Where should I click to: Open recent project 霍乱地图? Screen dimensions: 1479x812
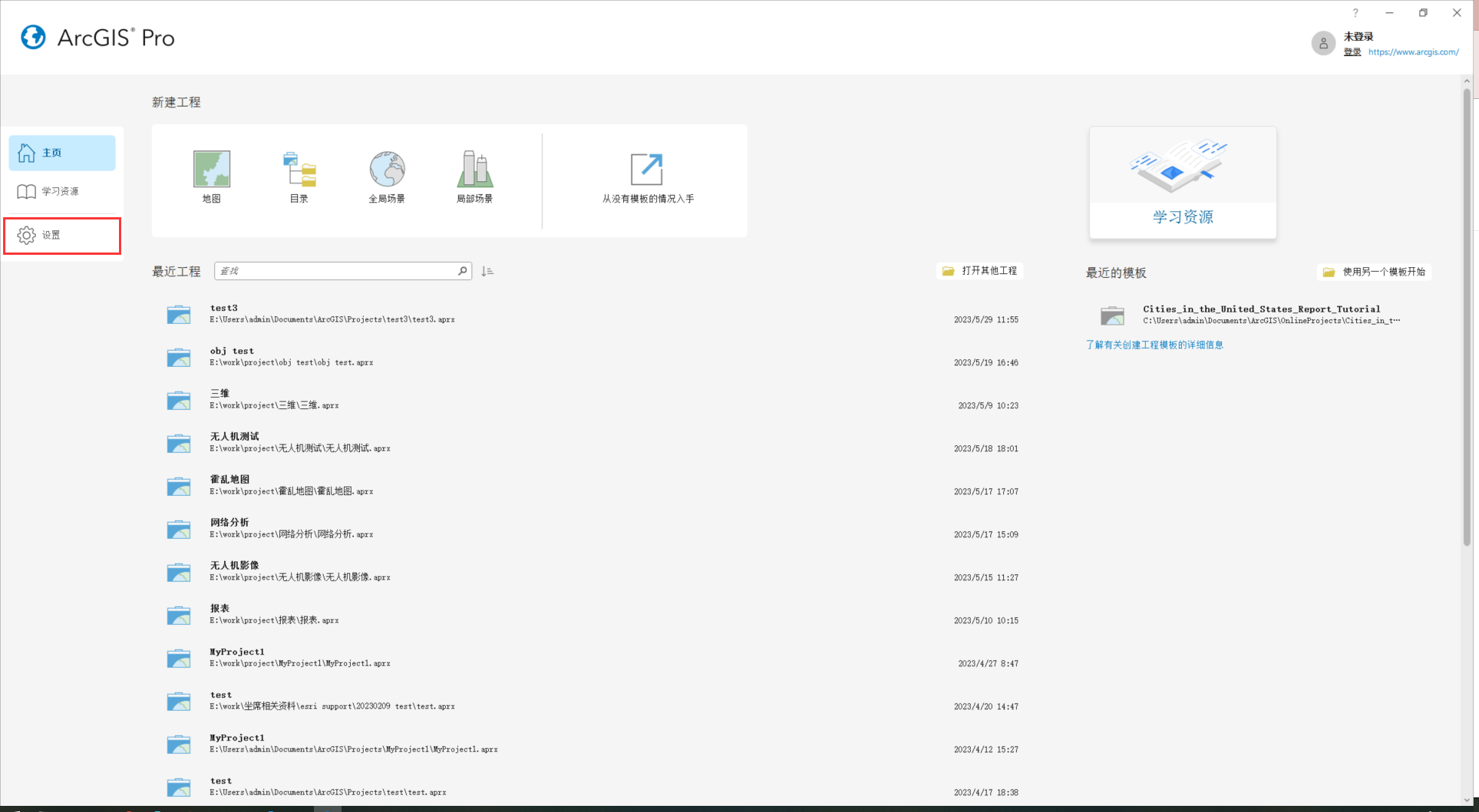coord(593,486)
